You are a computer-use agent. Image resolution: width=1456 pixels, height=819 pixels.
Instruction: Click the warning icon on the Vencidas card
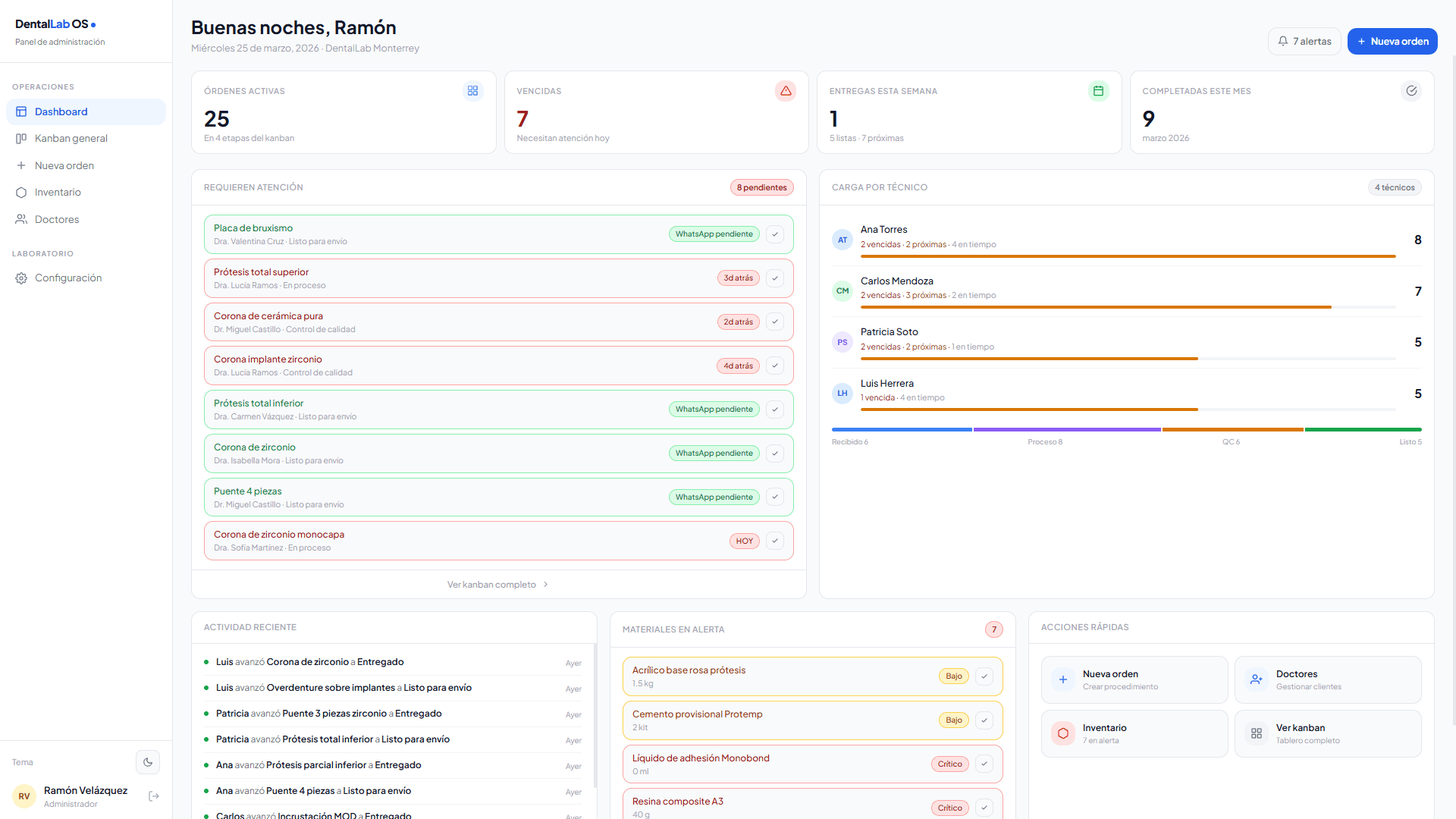pos(785,91)
